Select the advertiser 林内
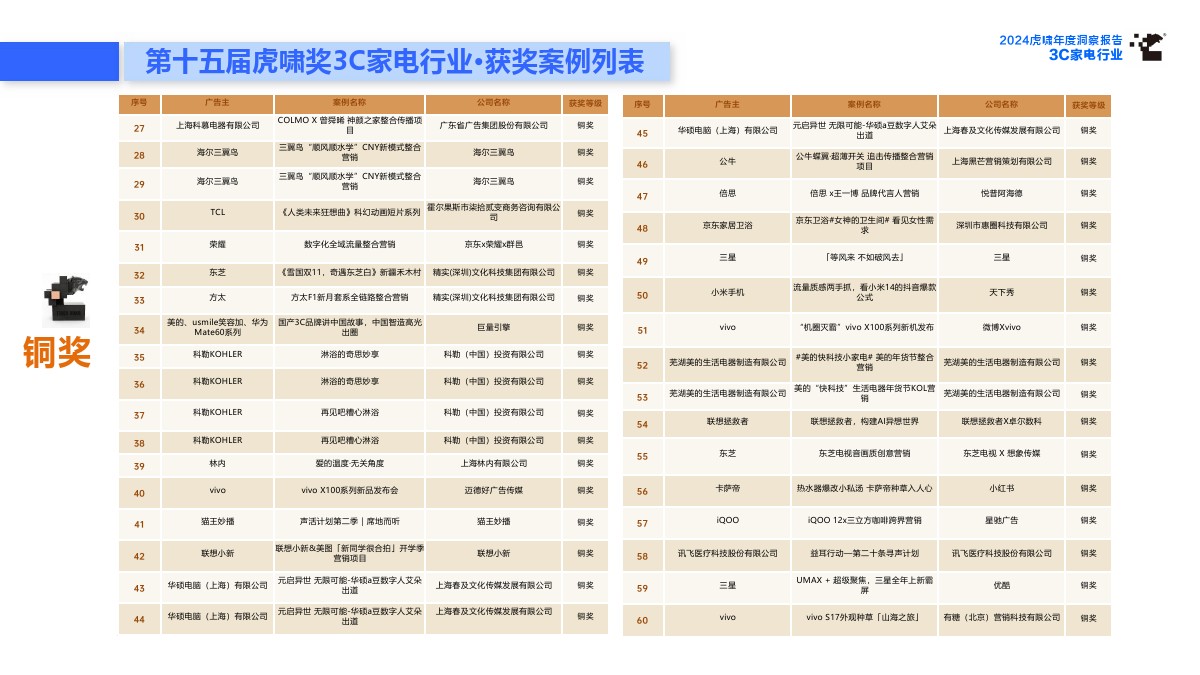The height and width of the screenshot is (675, 1200). [217, 464]
